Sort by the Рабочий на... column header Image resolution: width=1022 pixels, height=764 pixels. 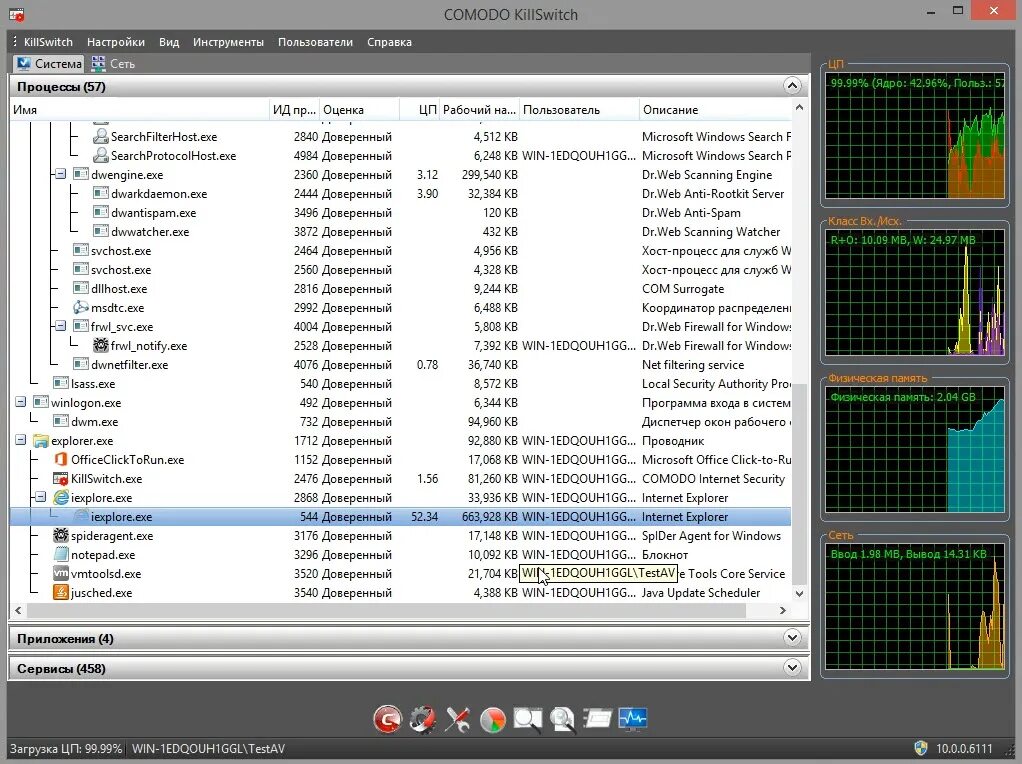click(480, 110)
